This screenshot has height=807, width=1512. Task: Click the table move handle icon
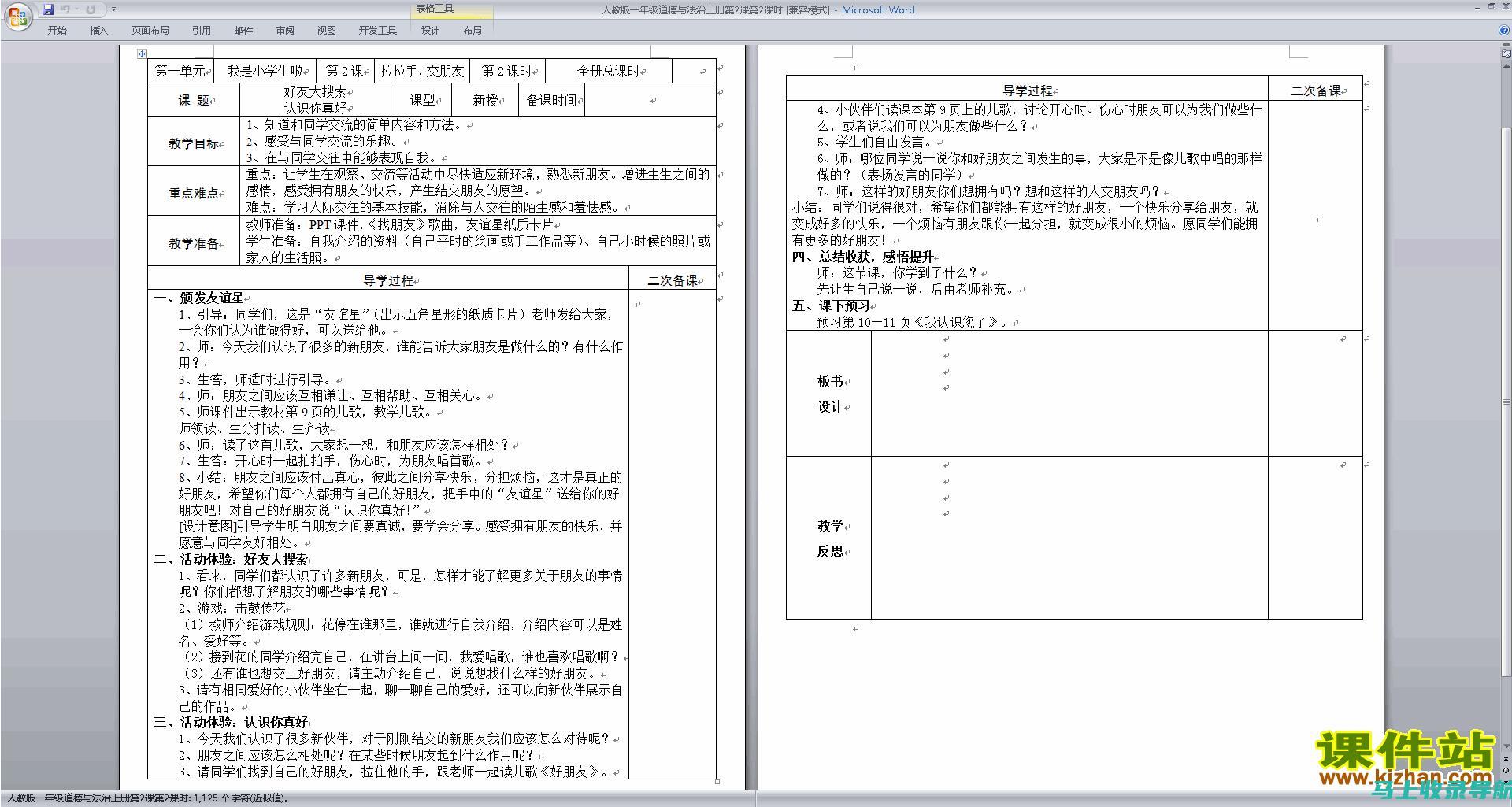click(x=142, y=54)
